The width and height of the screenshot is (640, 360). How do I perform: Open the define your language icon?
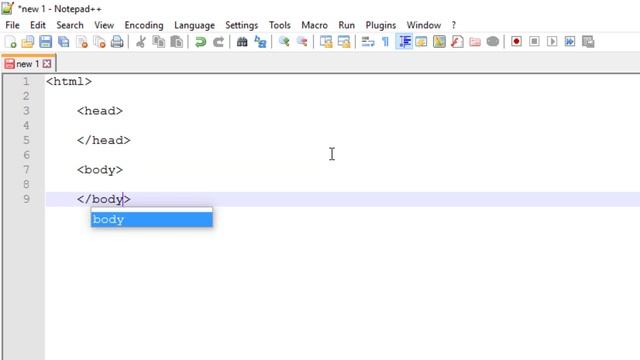coord(421,42)
